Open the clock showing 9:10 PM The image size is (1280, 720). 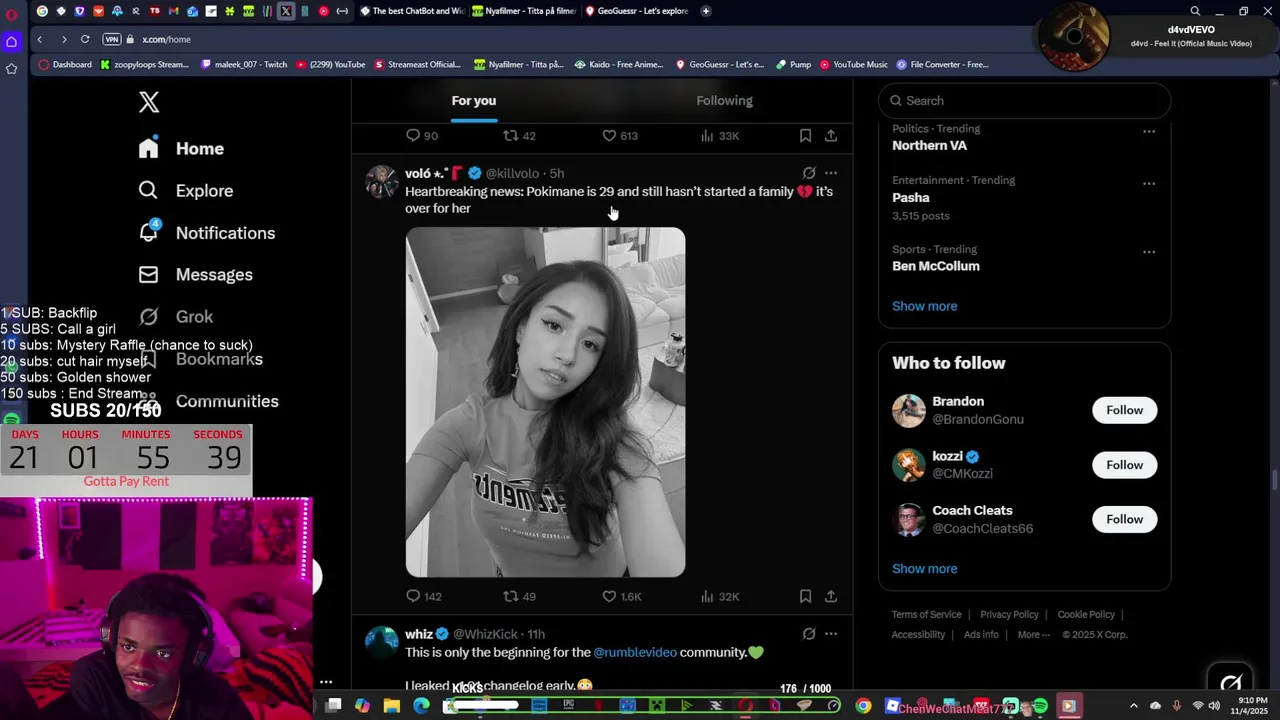pos(1252,706)
